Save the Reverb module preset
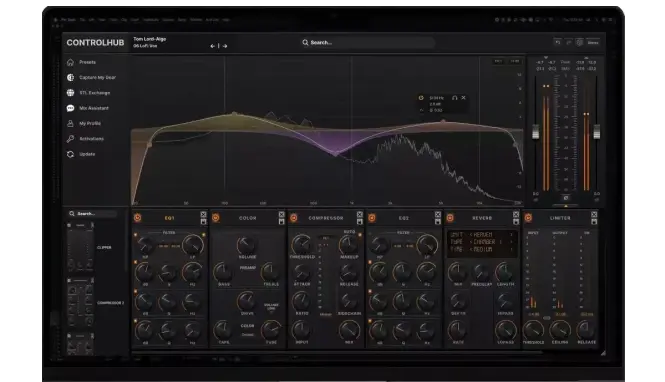 pos(516,221)
